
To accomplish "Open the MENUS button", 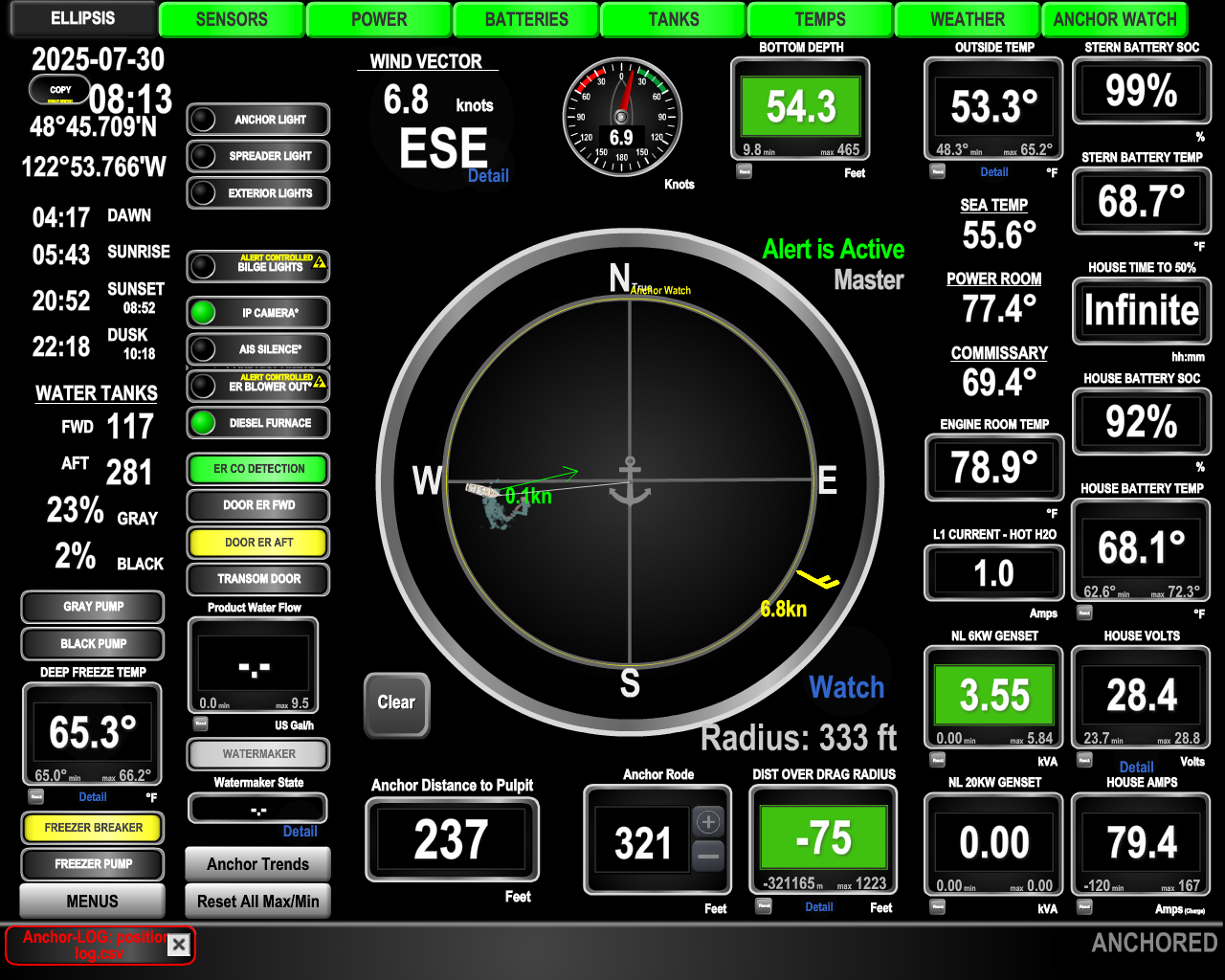I will [93, 902].
